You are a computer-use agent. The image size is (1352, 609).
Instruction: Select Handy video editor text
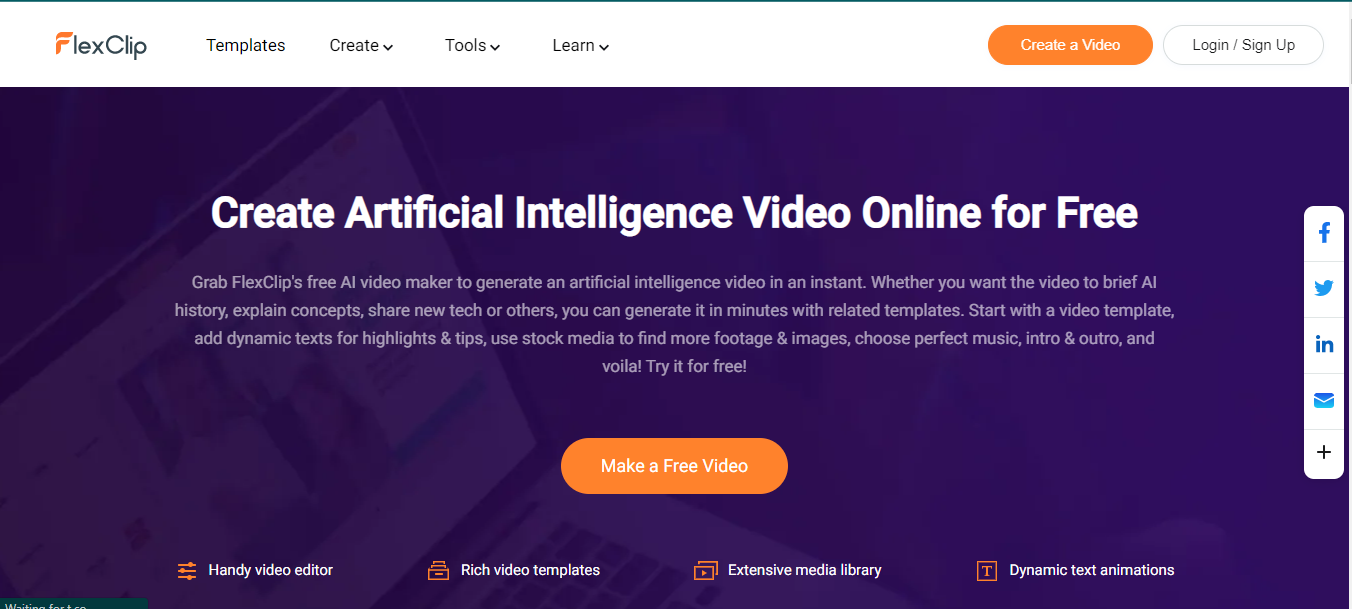270,570
